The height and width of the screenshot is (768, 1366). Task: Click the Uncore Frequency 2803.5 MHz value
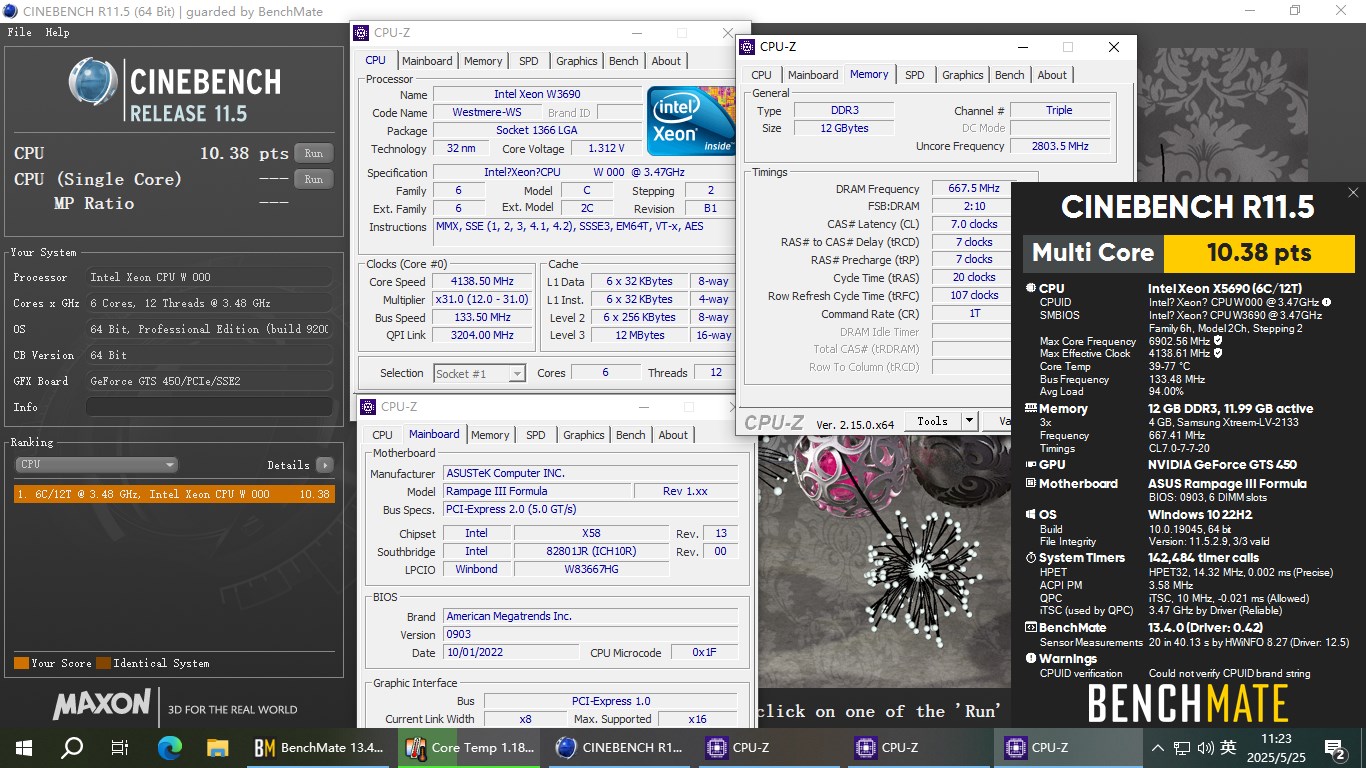pyautogui.click(x=1060, y=146)
